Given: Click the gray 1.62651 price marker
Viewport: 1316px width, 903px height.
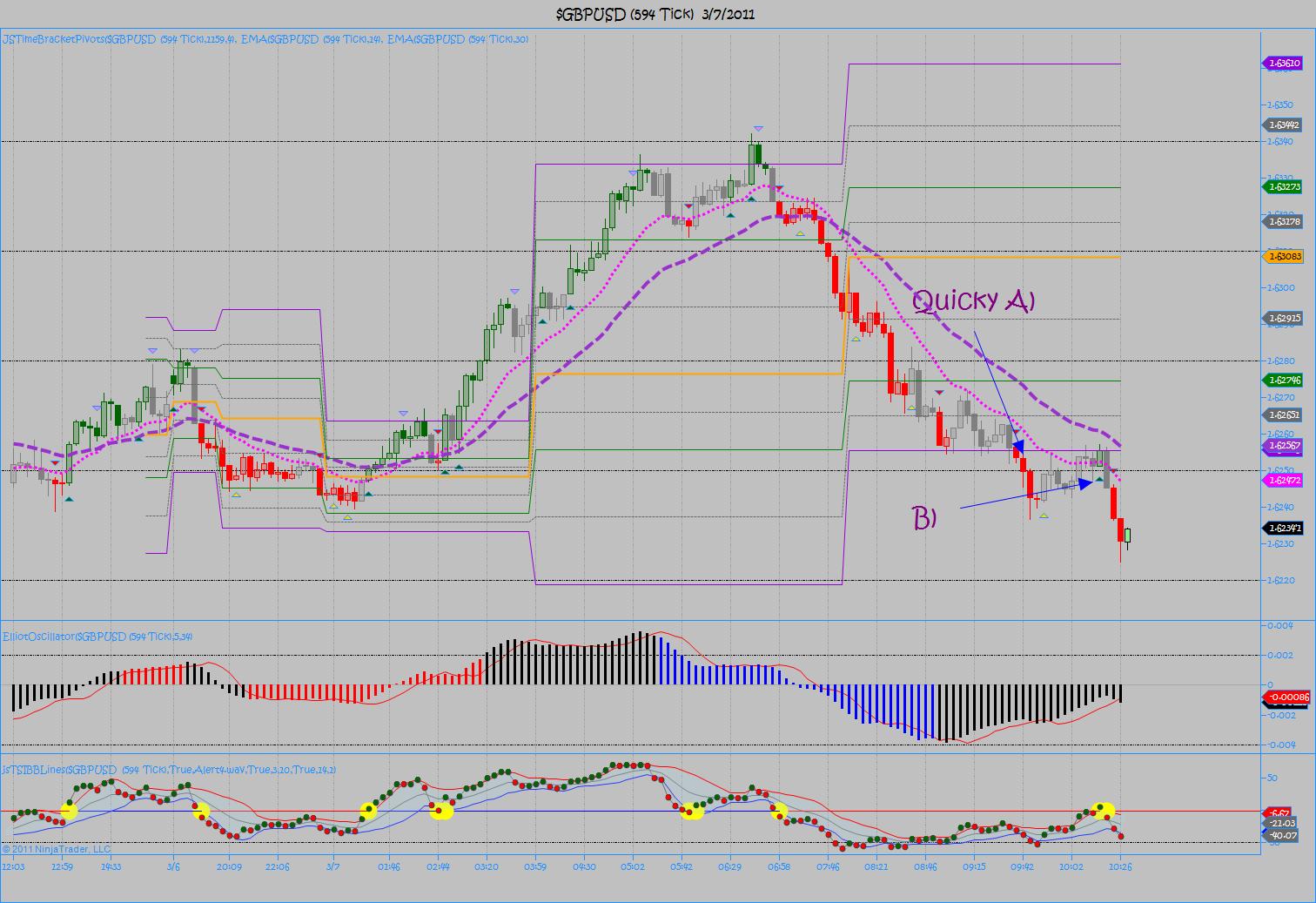Looking at the screenshot, I should tap(1282, 414).
